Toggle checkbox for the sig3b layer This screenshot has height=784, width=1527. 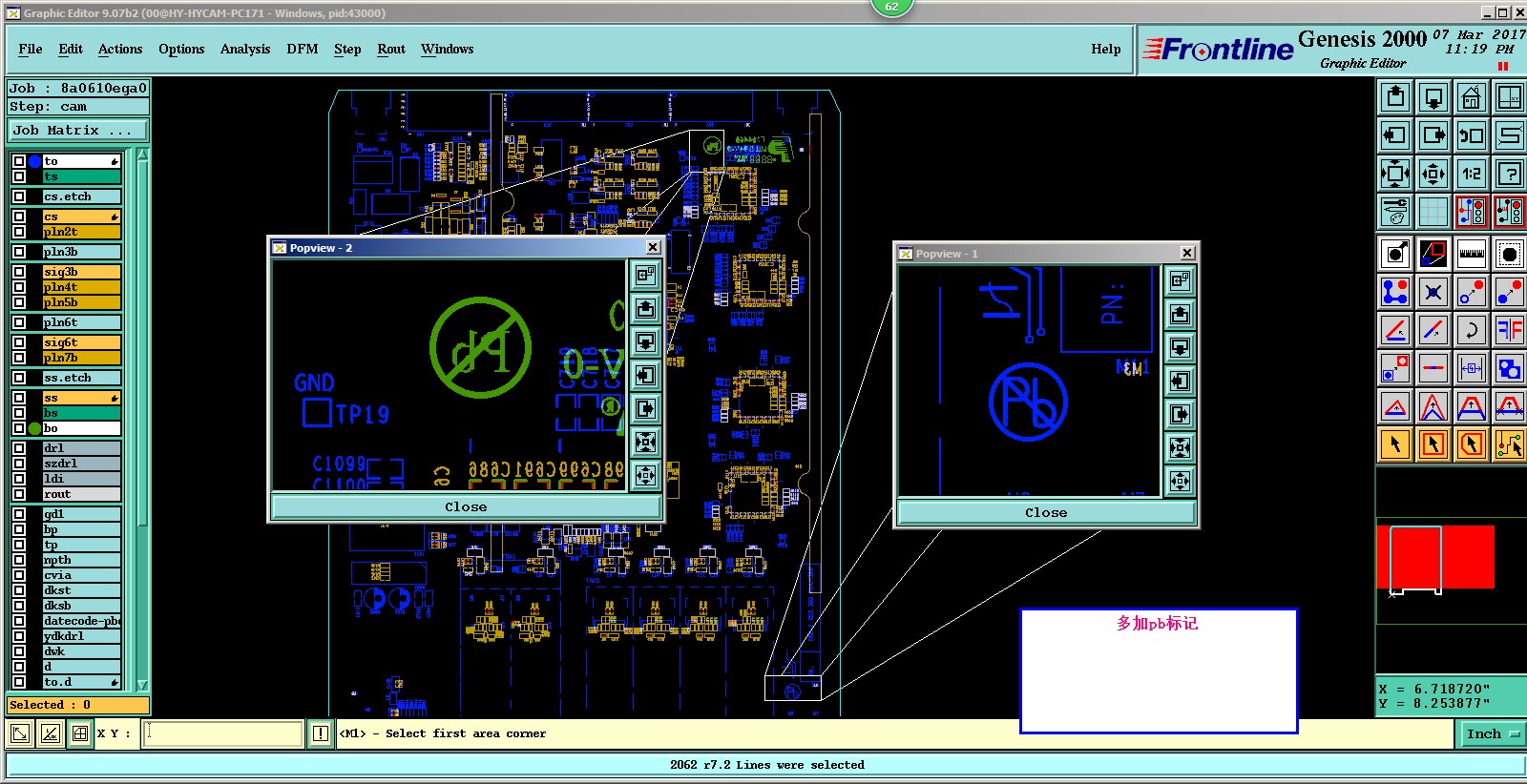(19, 272)
